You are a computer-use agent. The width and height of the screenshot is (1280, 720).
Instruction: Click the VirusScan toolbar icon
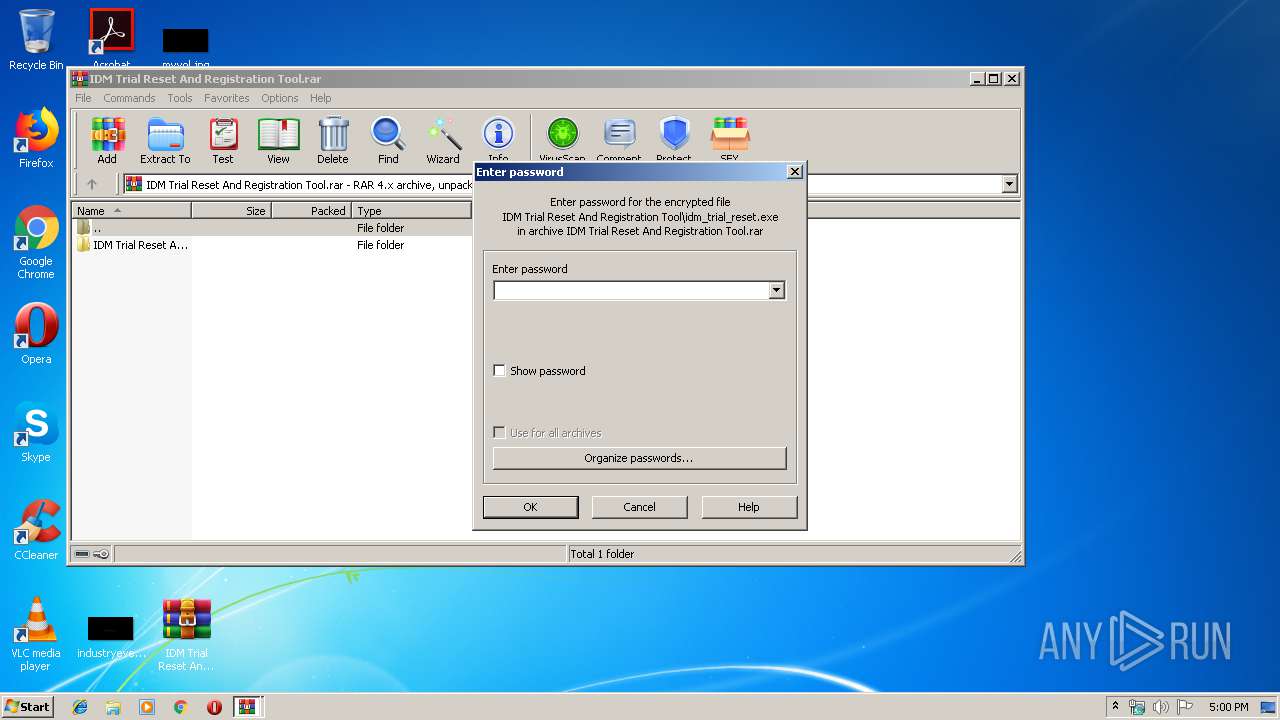(x=562, y=138)
